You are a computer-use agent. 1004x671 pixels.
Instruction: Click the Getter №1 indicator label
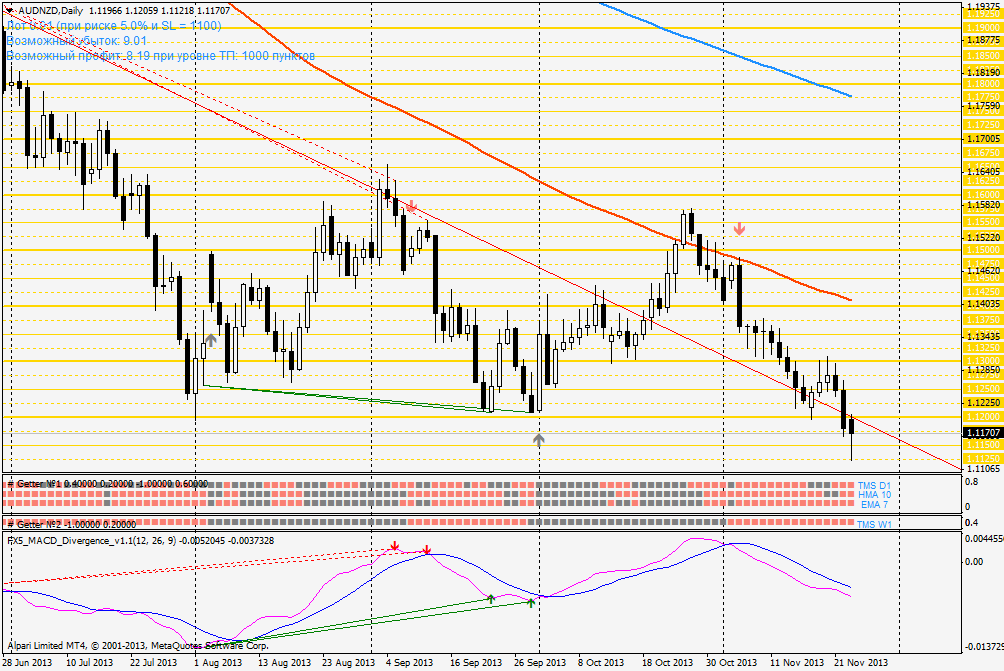click(107, 483)
